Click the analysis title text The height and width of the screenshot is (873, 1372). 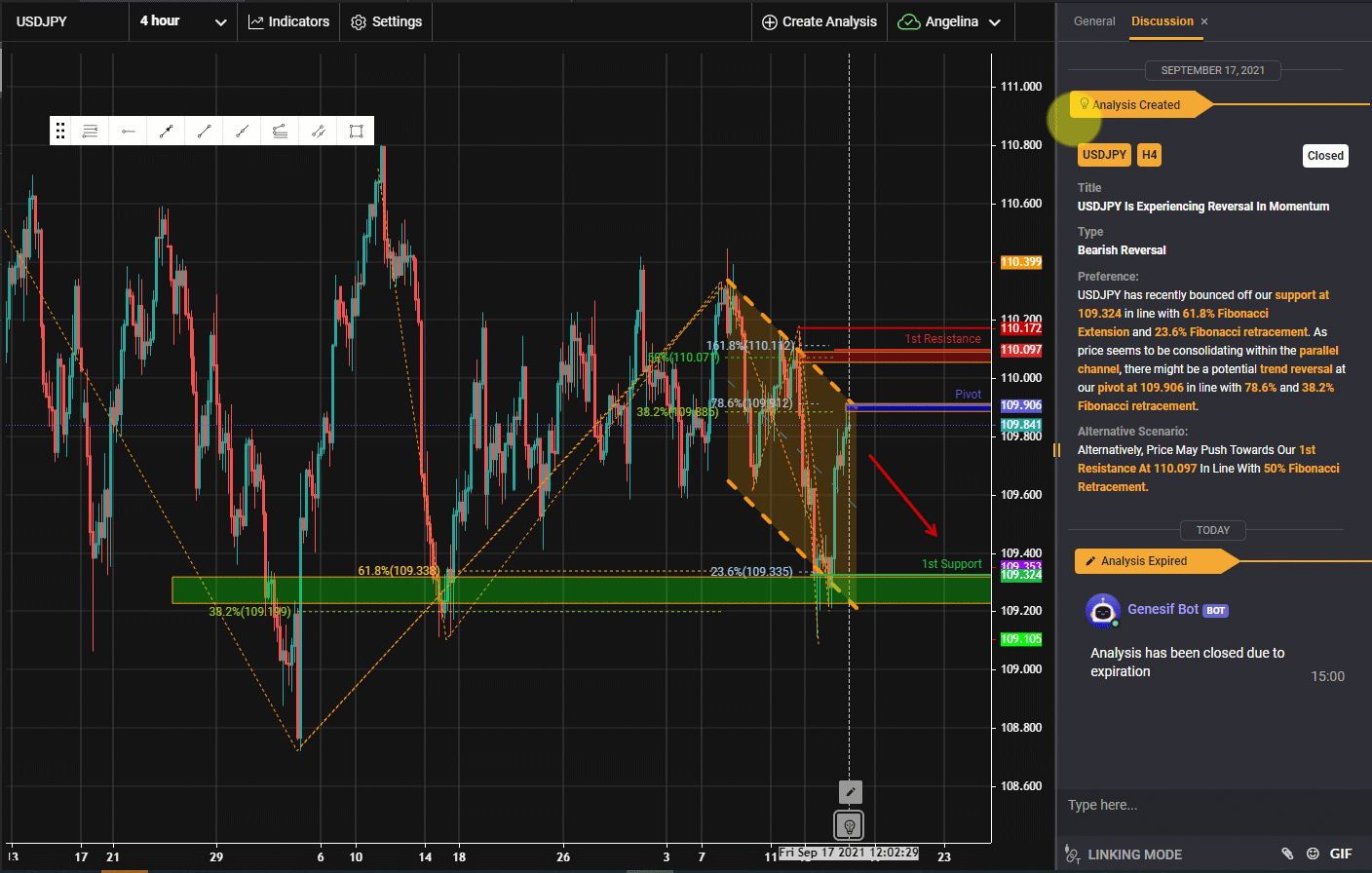tap(1203, 207)
